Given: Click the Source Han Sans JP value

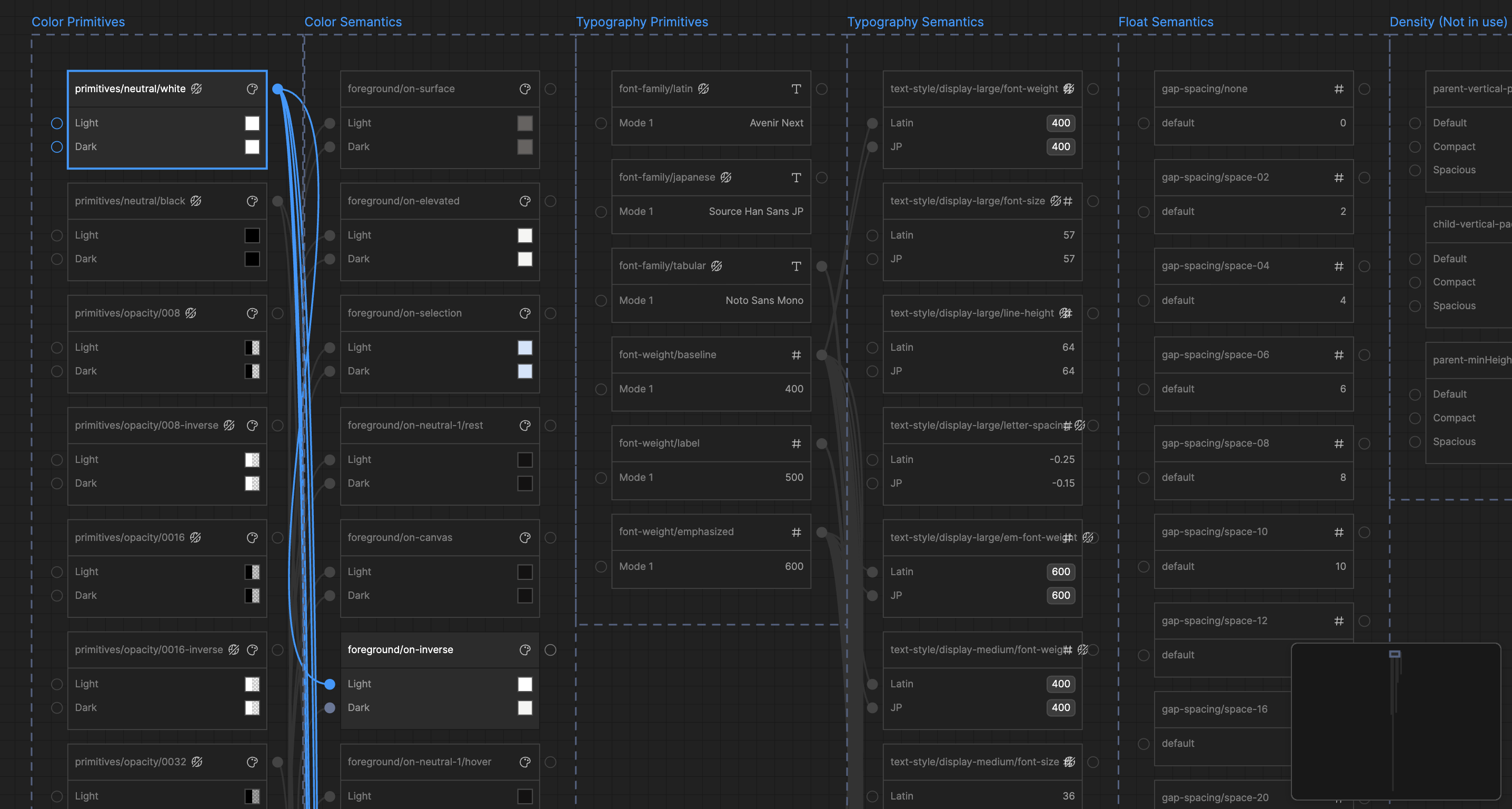Looking at the screenshot, I should click(x=756, y=211).
